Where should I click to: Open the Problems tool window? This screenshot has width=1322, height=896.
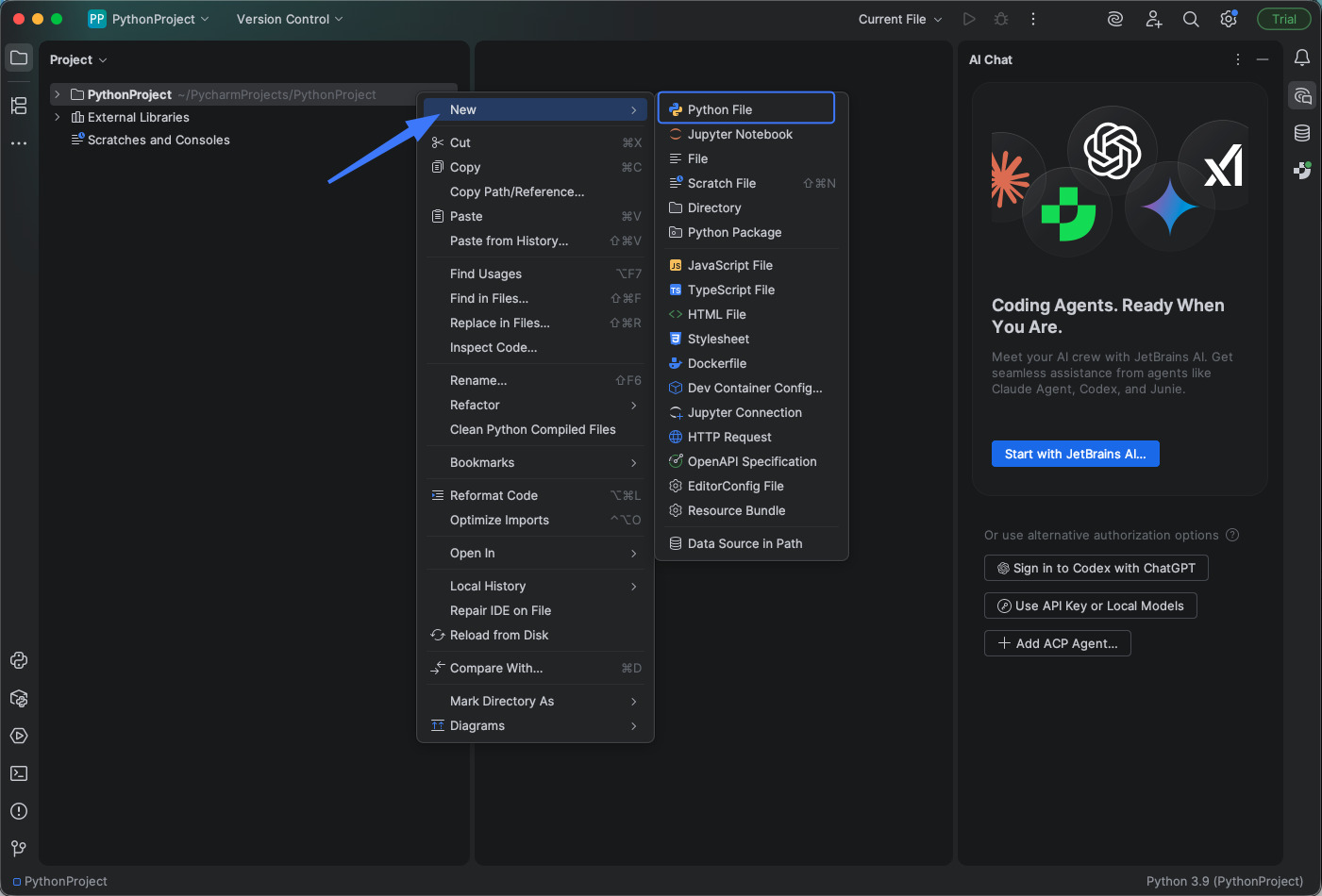19,811
